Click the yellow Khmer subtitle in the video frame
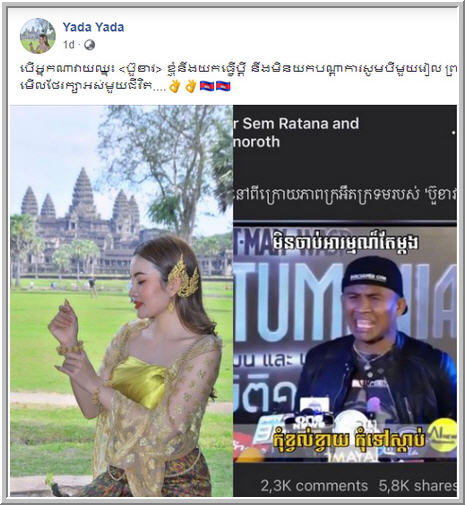This screenshot has width=465, height=505. pyautogui.click(x=348, y=440)
